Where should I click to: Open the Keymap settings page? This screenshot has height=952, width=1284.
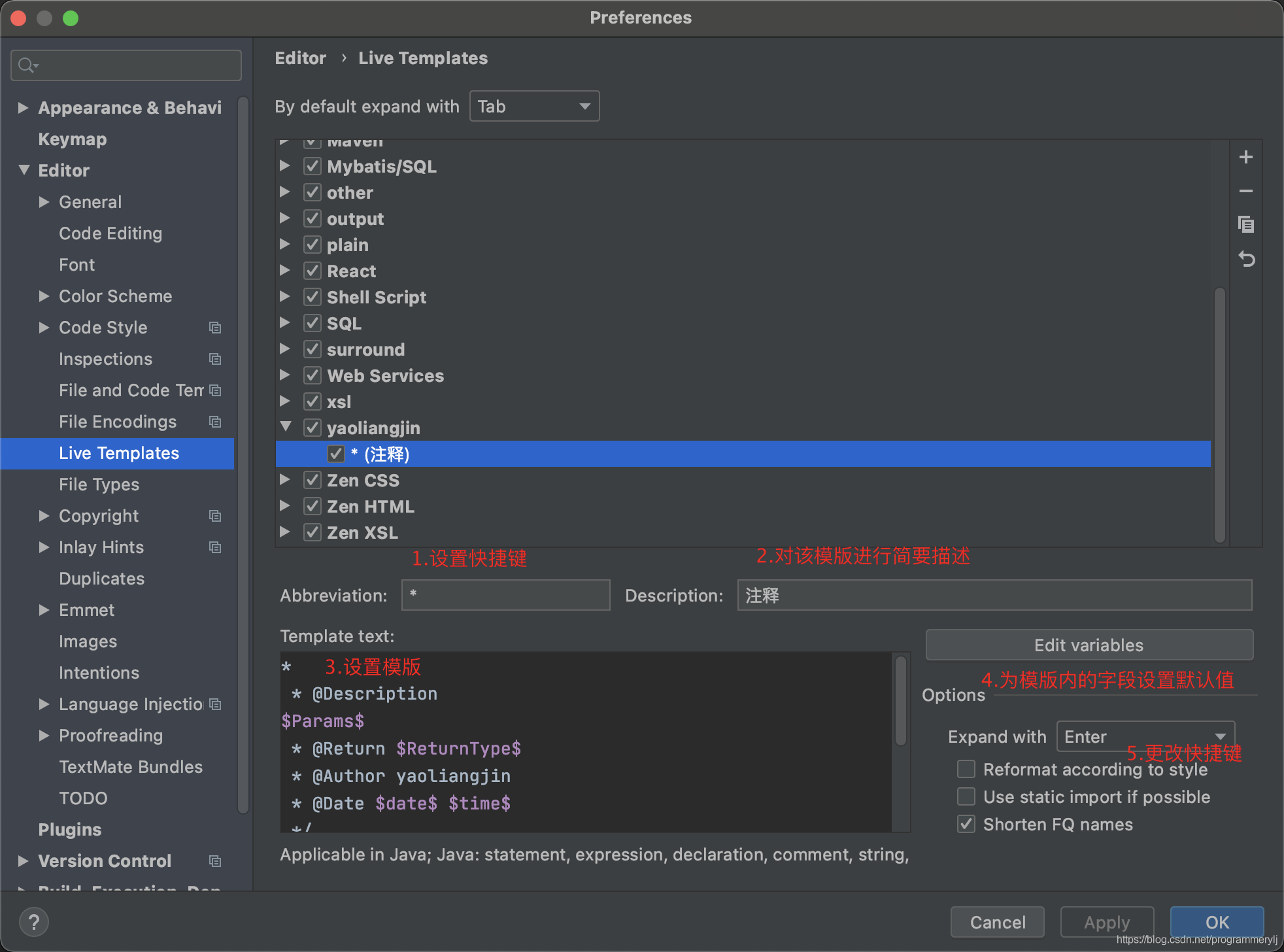72,139
